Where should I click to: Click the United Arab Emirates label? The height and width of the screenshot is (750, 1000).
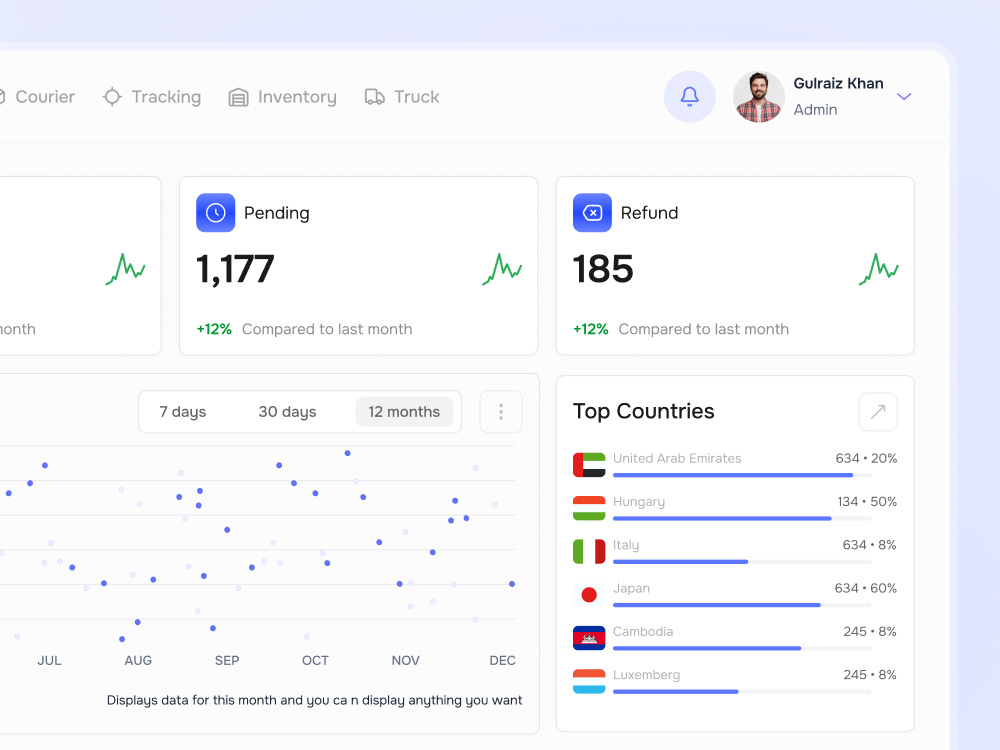click(677, 459)
